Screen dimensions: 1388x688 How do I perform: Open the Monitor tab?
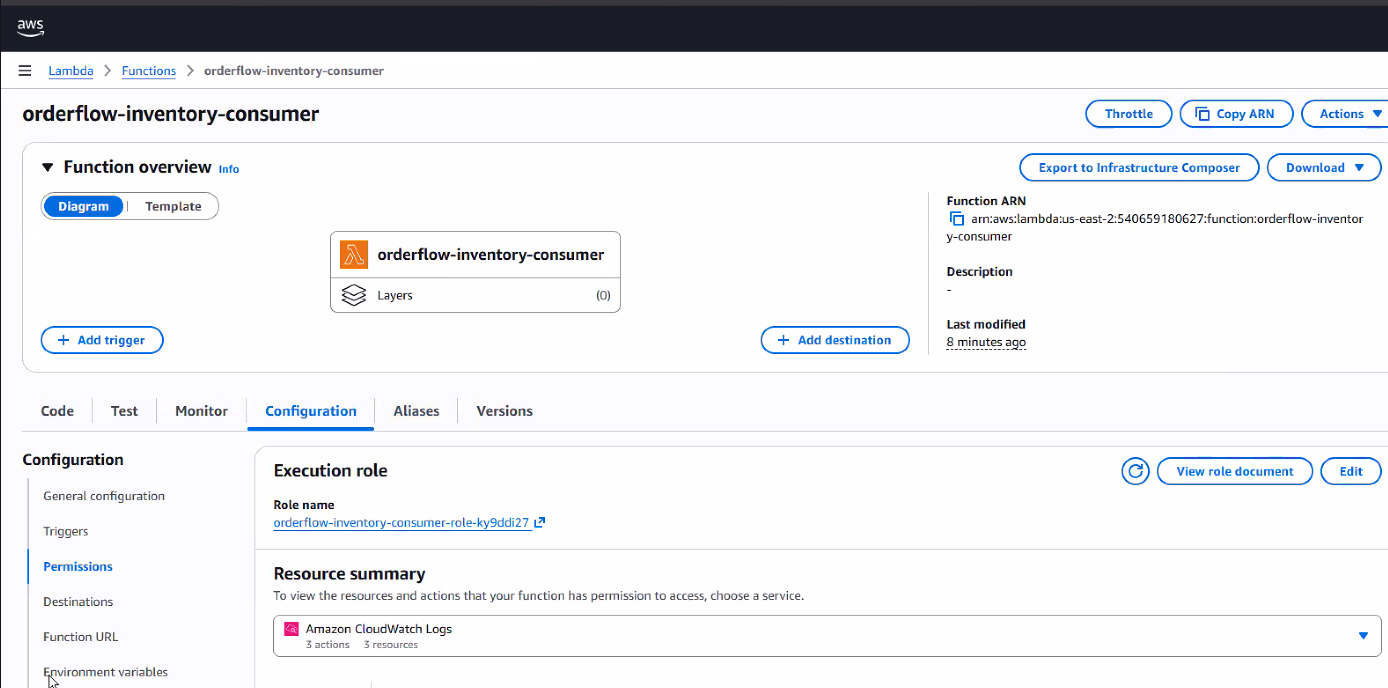coord(201,411)
